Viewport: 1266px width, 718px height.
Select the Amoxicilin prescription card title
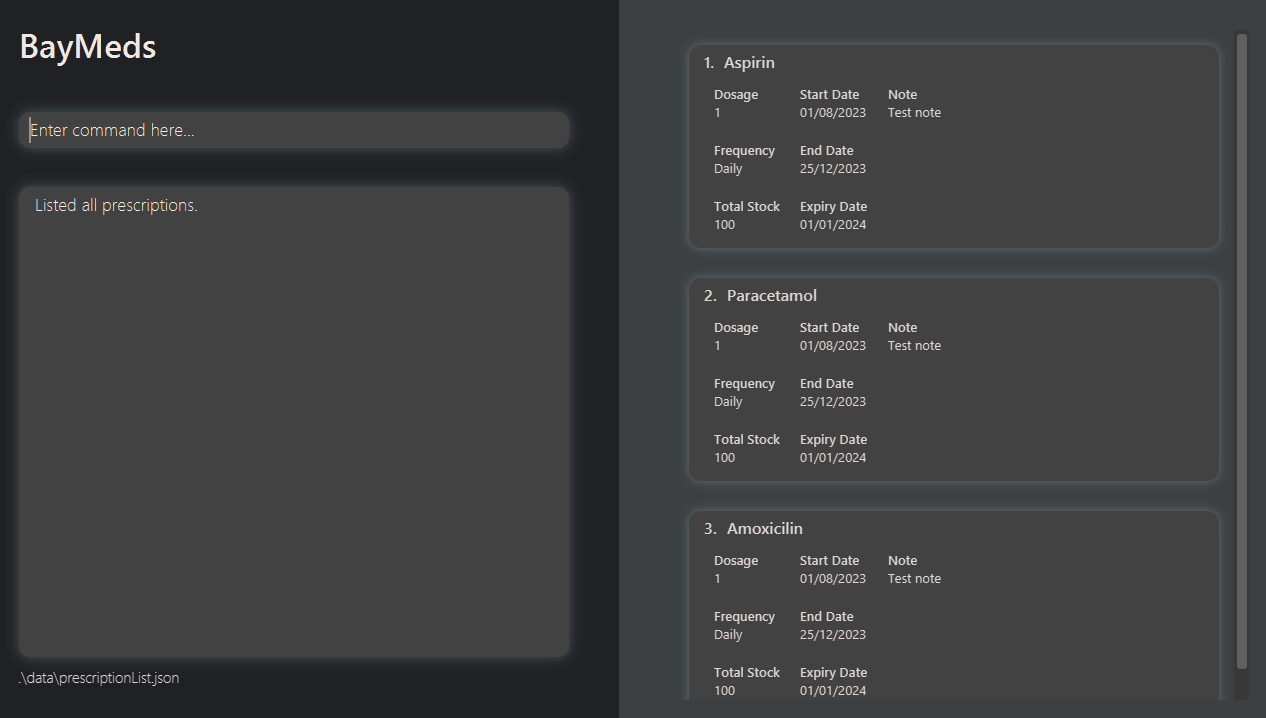coord(765,529)
